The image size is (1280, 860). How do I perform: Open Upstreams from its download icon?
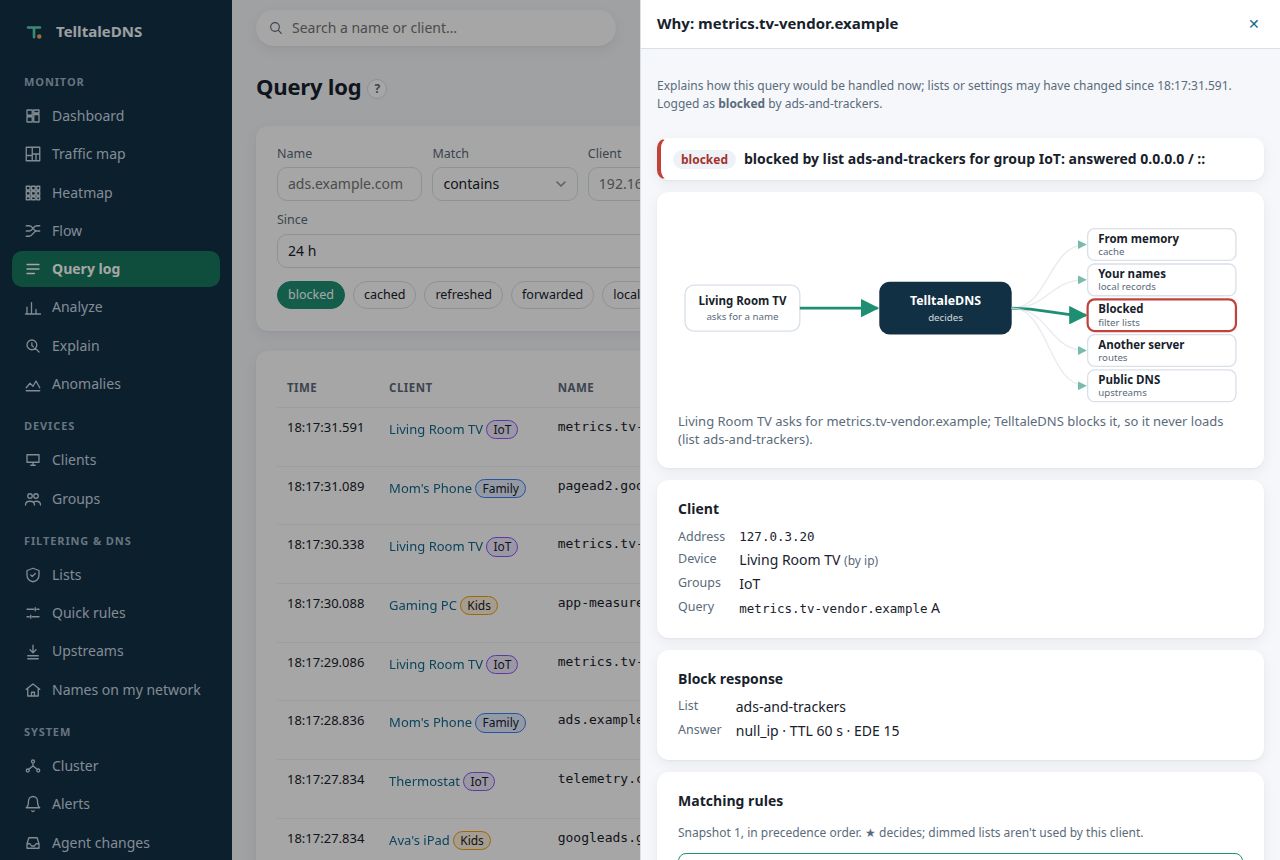pos(33,651)
